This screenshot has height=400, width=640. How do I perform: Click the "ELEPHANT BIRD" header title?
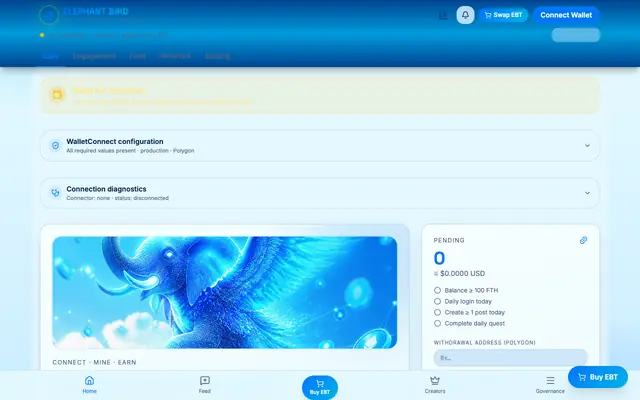coord(96,11)
